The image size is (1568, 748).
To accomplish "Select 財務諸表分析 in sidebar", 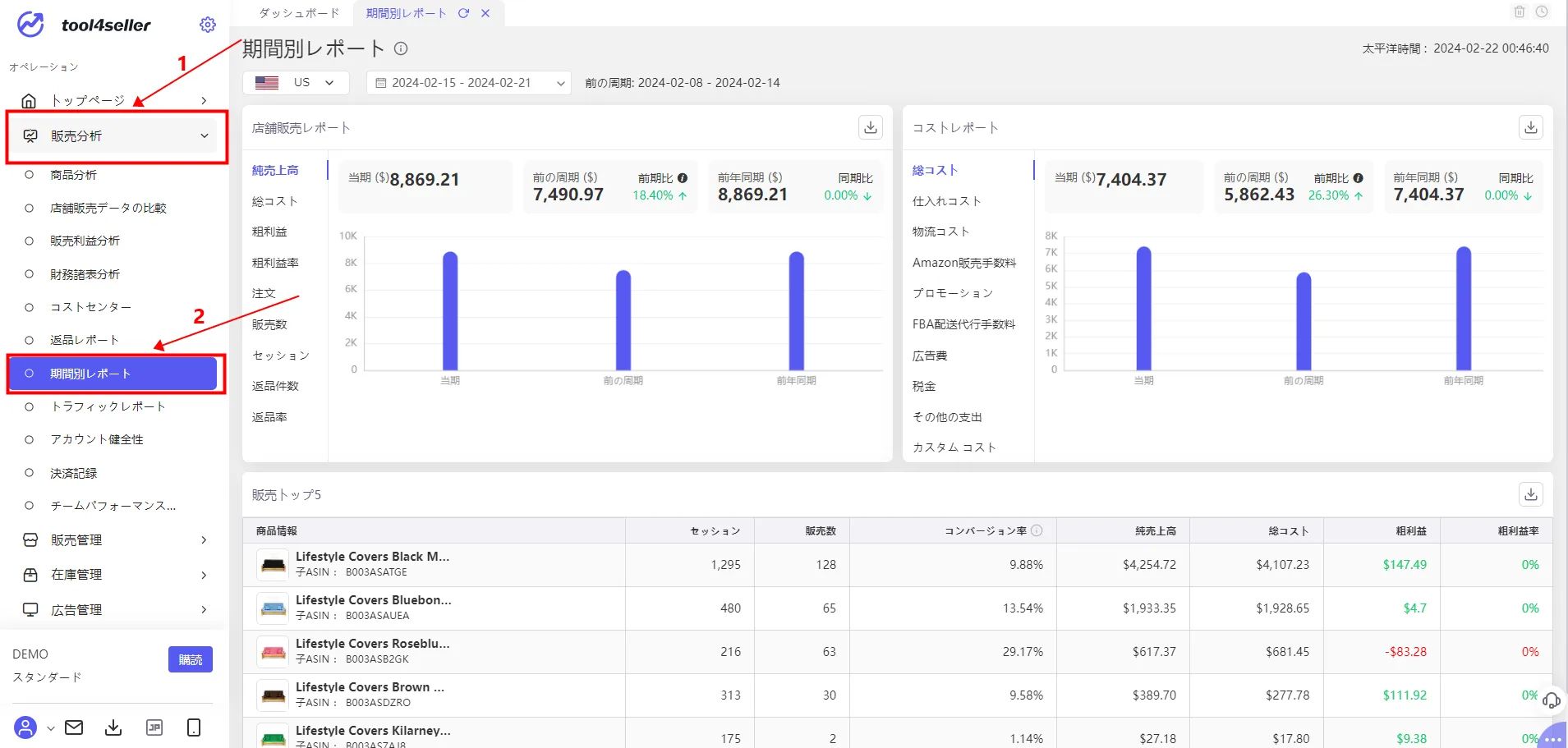I will [x=85, y=274].
